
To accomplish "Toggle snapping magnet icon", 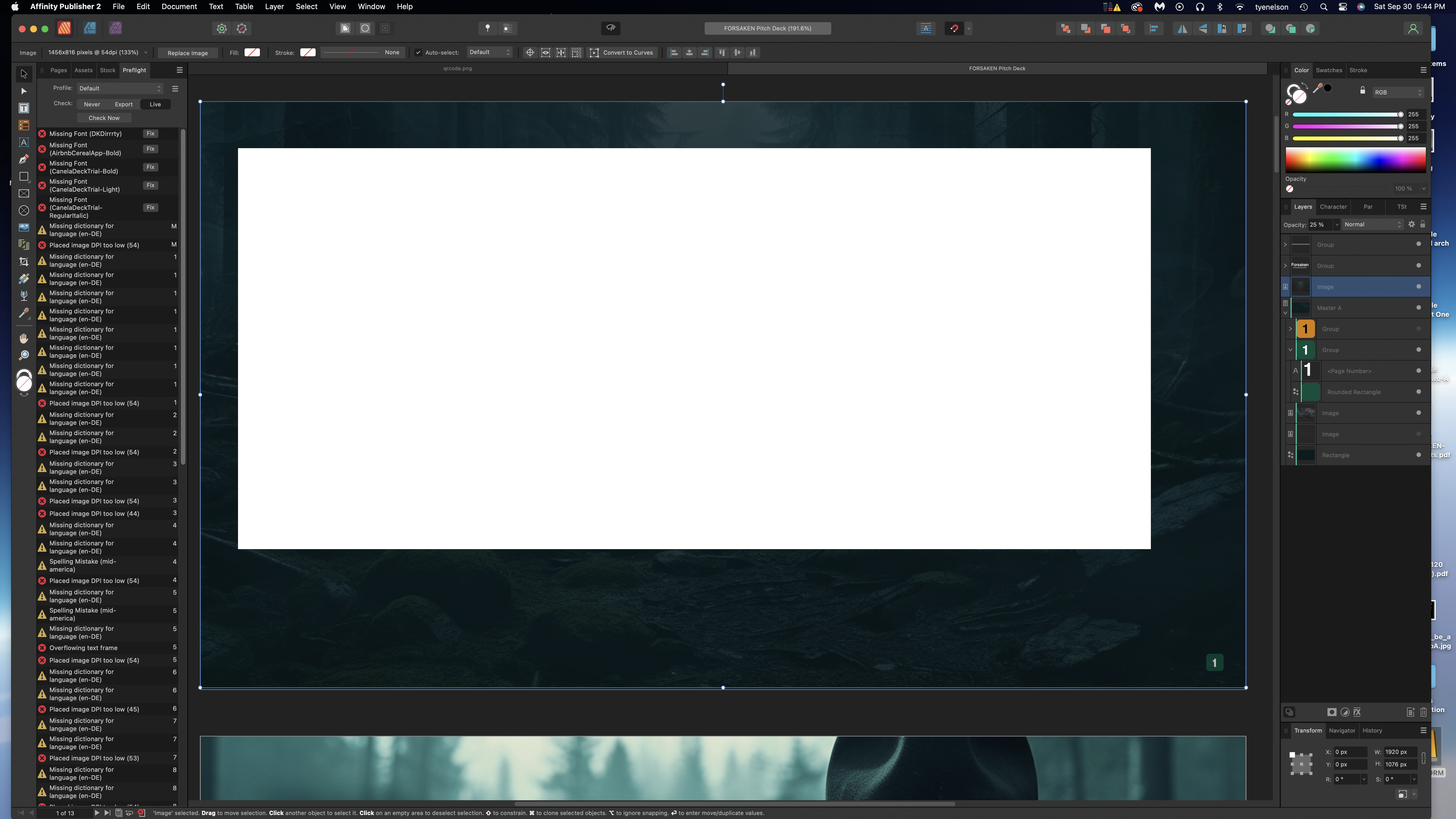I will (954, 28).
